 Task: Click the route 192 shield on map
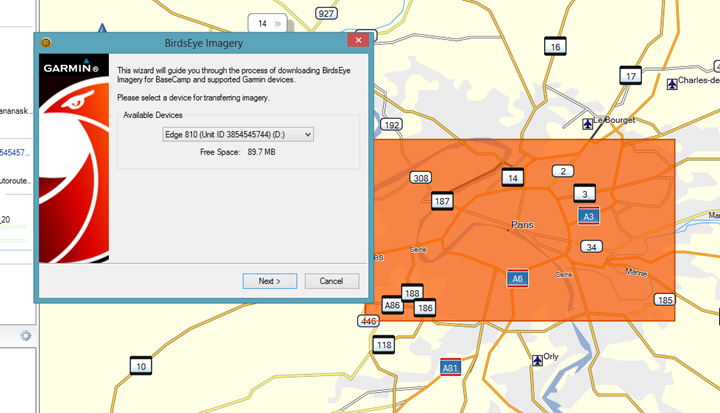(x=392, y=125)
